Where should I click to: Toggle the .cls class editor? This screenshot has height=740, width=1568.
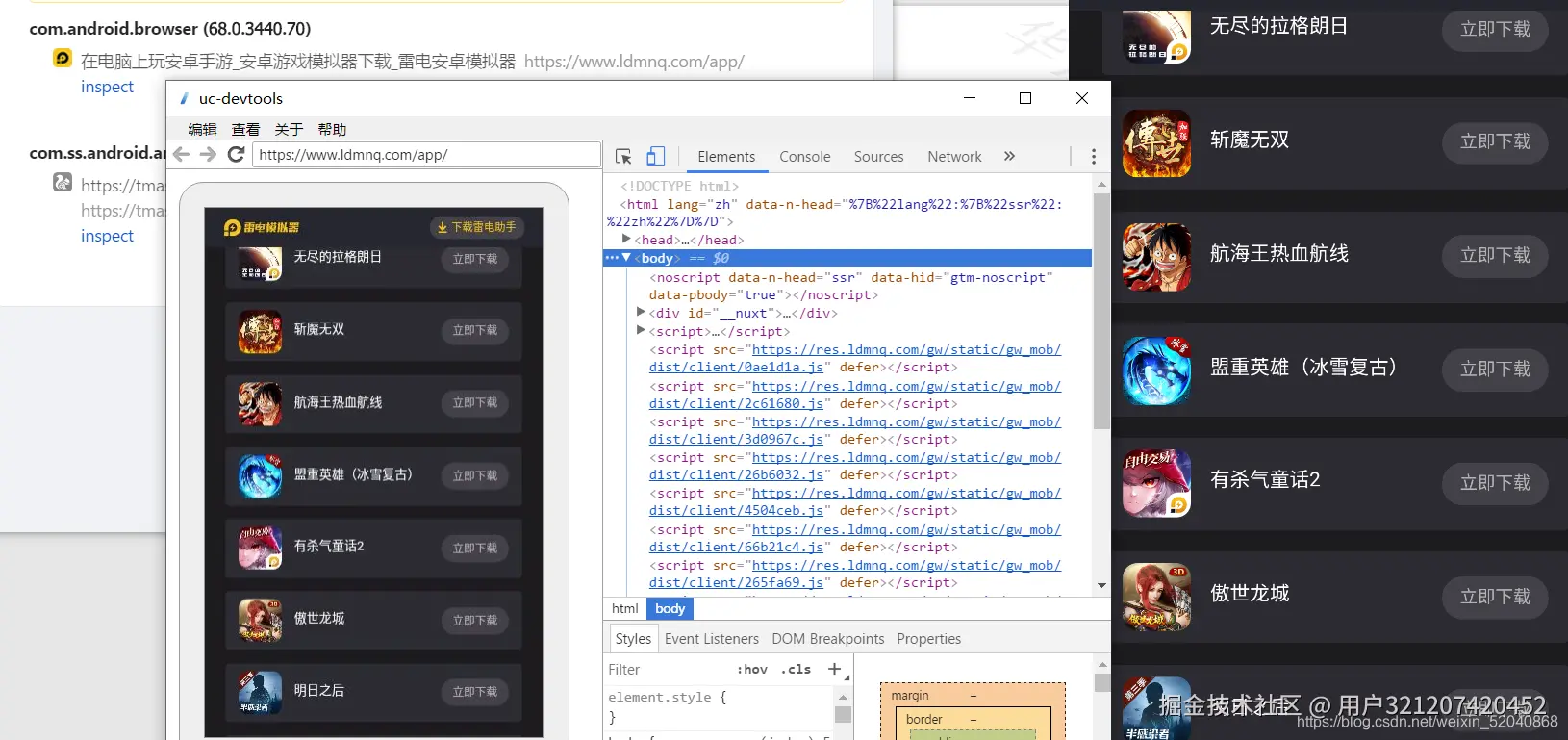point(796,669)
